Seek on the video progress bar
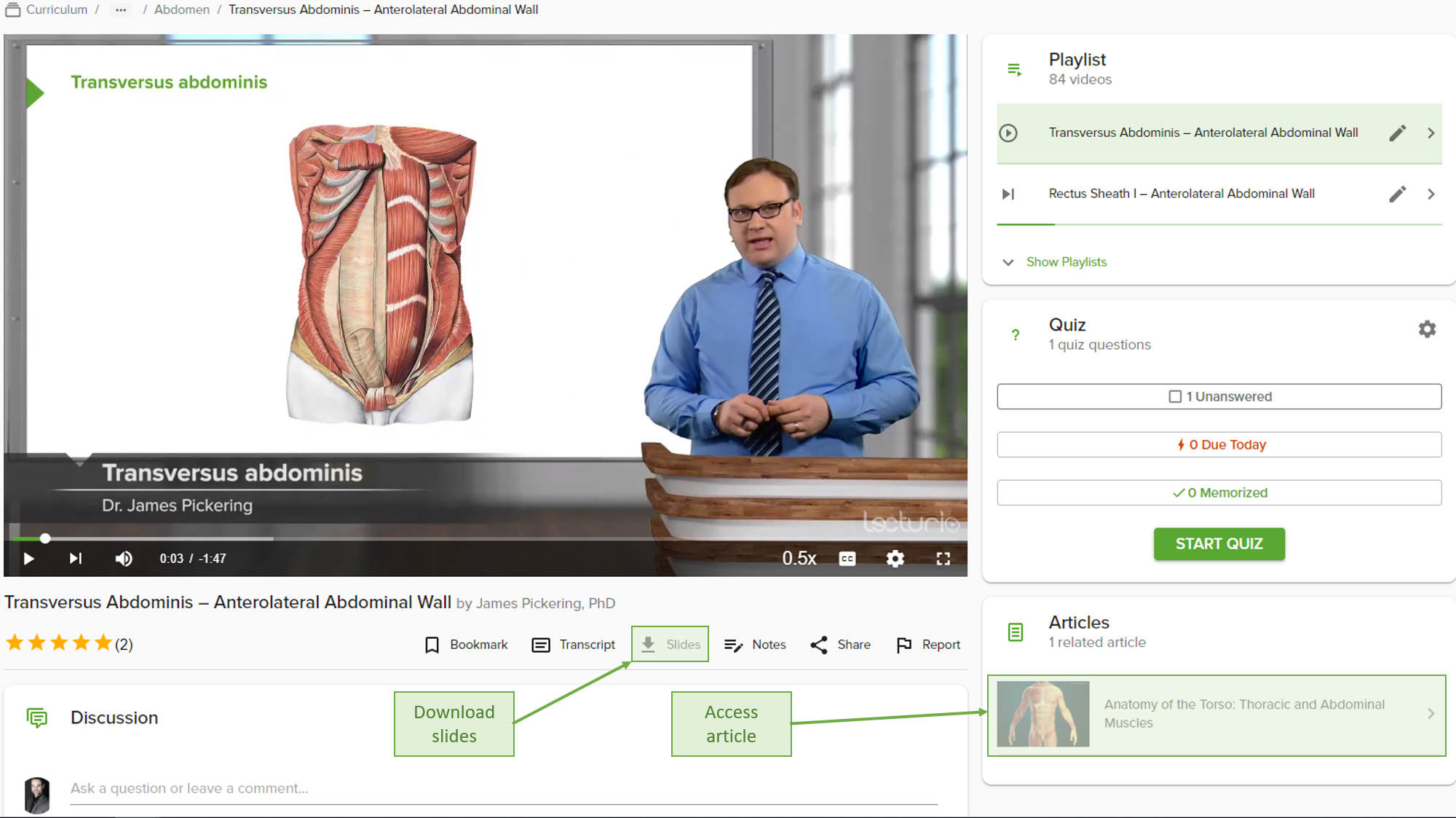The width and height of the screenshot is (1456, 818). (486, 538)
